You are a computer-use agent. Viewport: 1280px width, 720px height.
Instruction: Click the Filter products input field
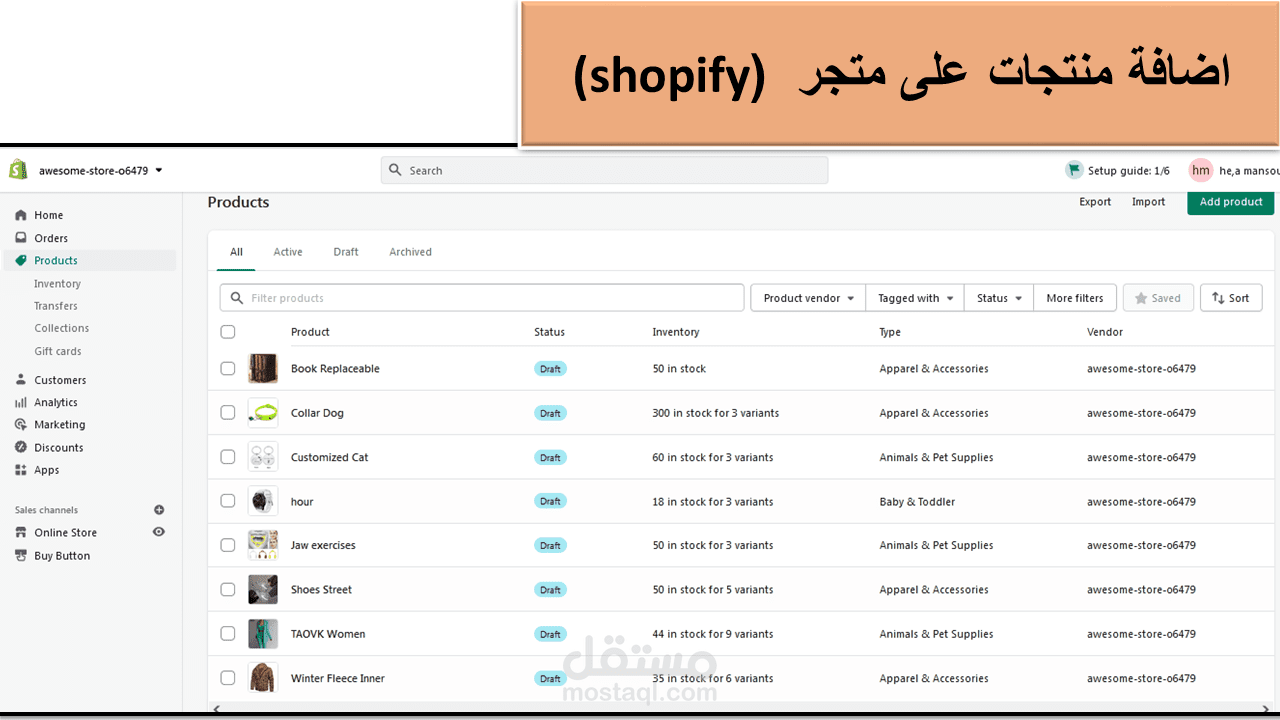click(x=482, y=298)
